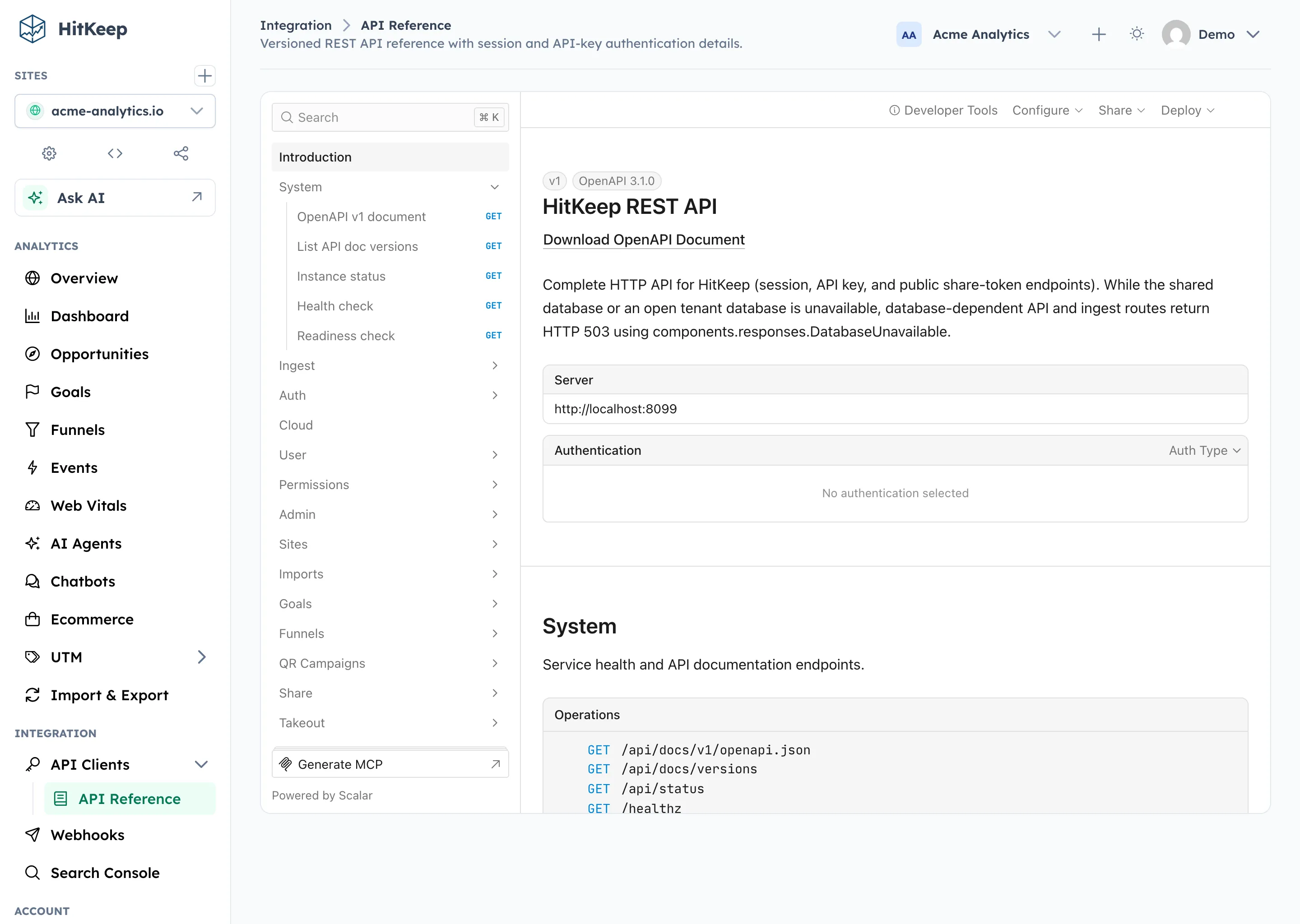The image size is (1300, 924).
Task: Click the docs Search field
Action: tap(390, 117)
